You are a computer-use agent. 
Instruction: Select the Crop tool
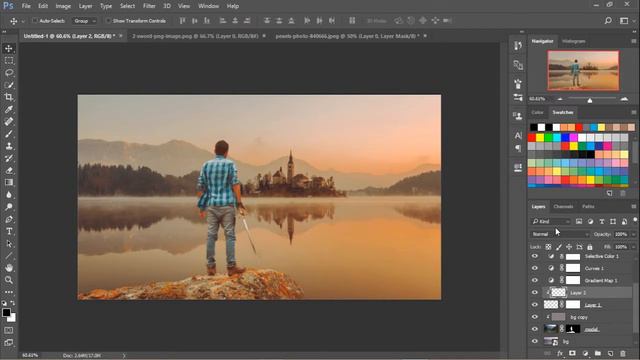[9, 97]
